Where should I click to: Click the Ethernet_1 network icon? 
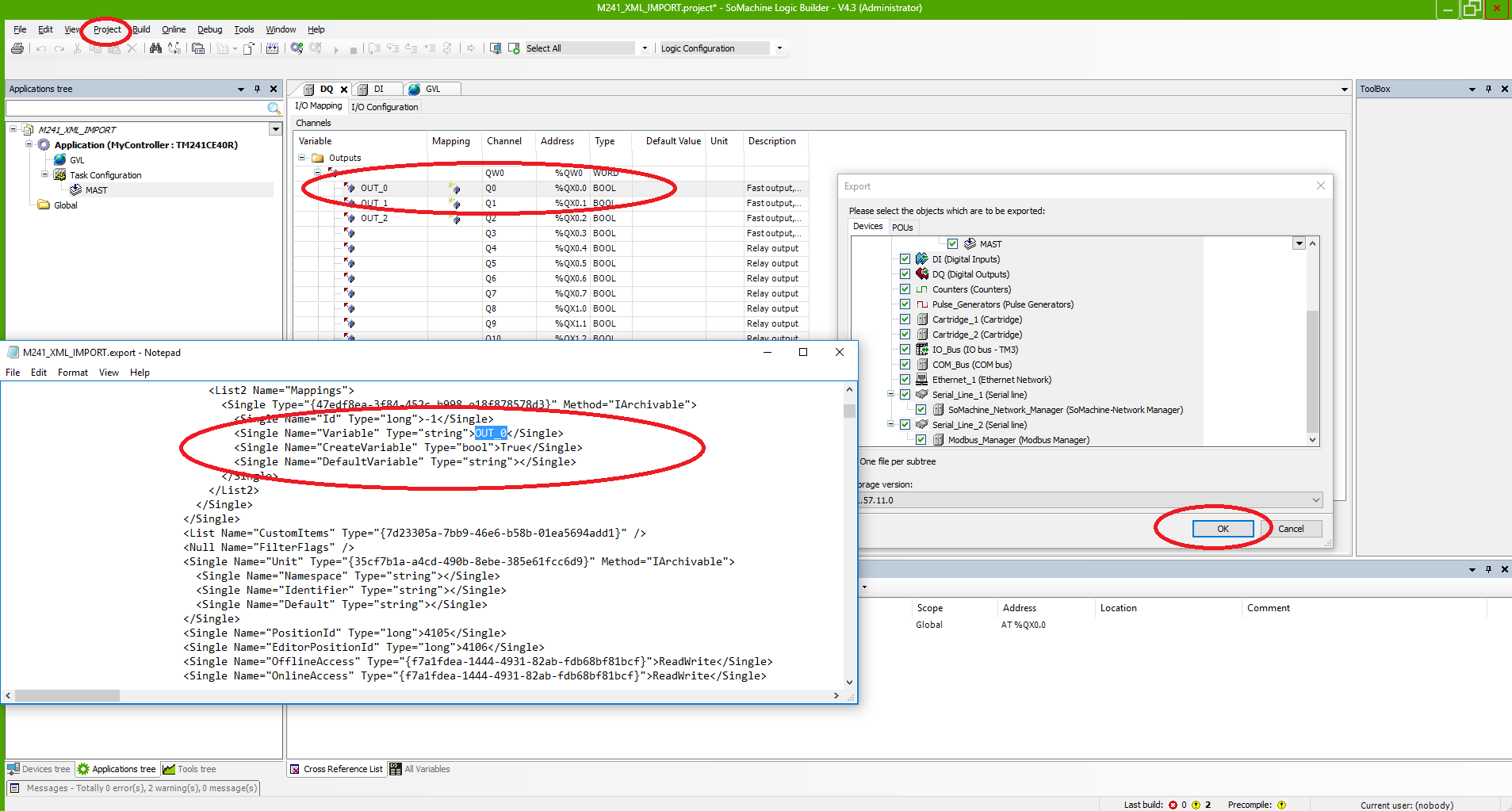click(x=922, y=380)
